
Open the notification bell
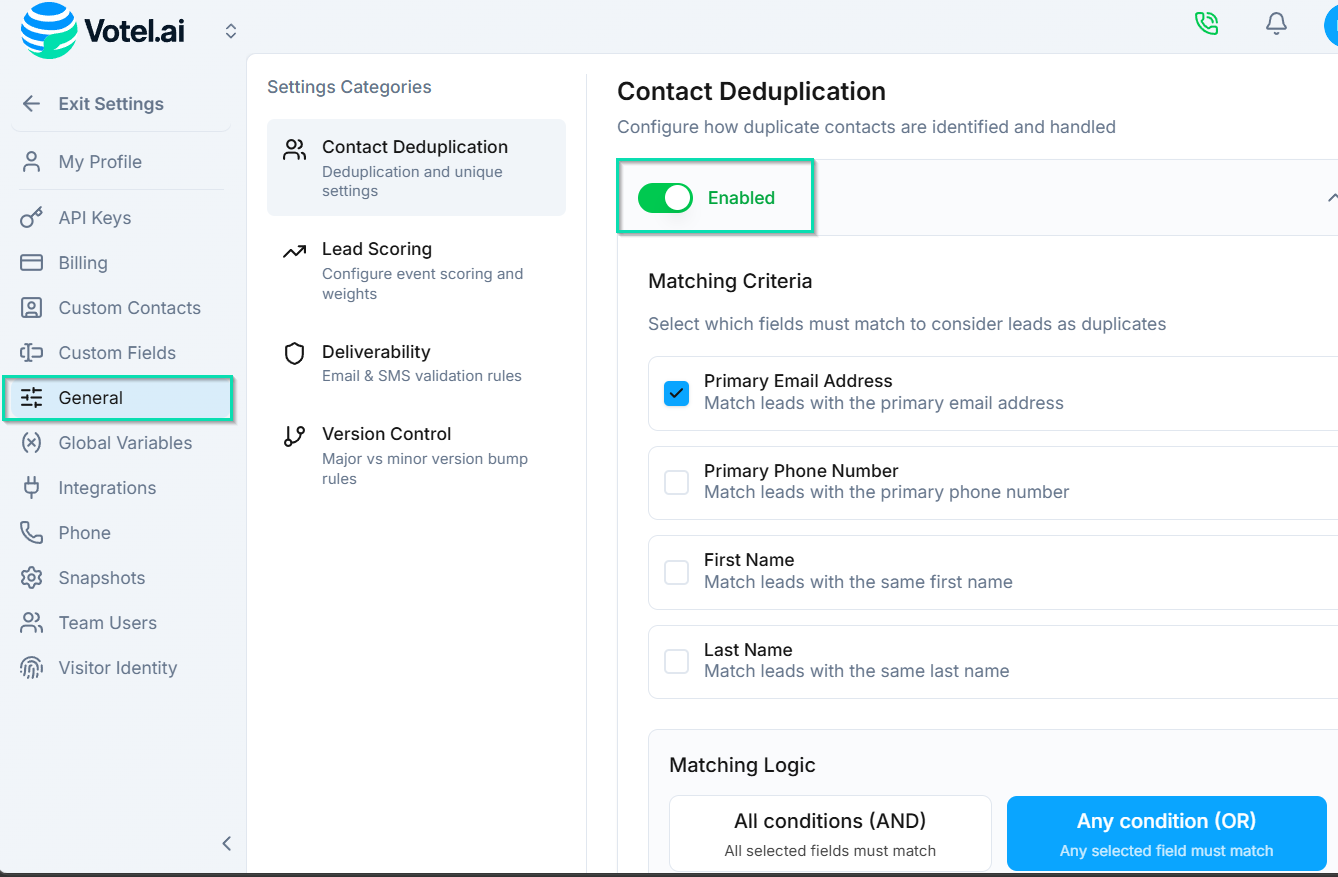click(x=1276, y=23)
